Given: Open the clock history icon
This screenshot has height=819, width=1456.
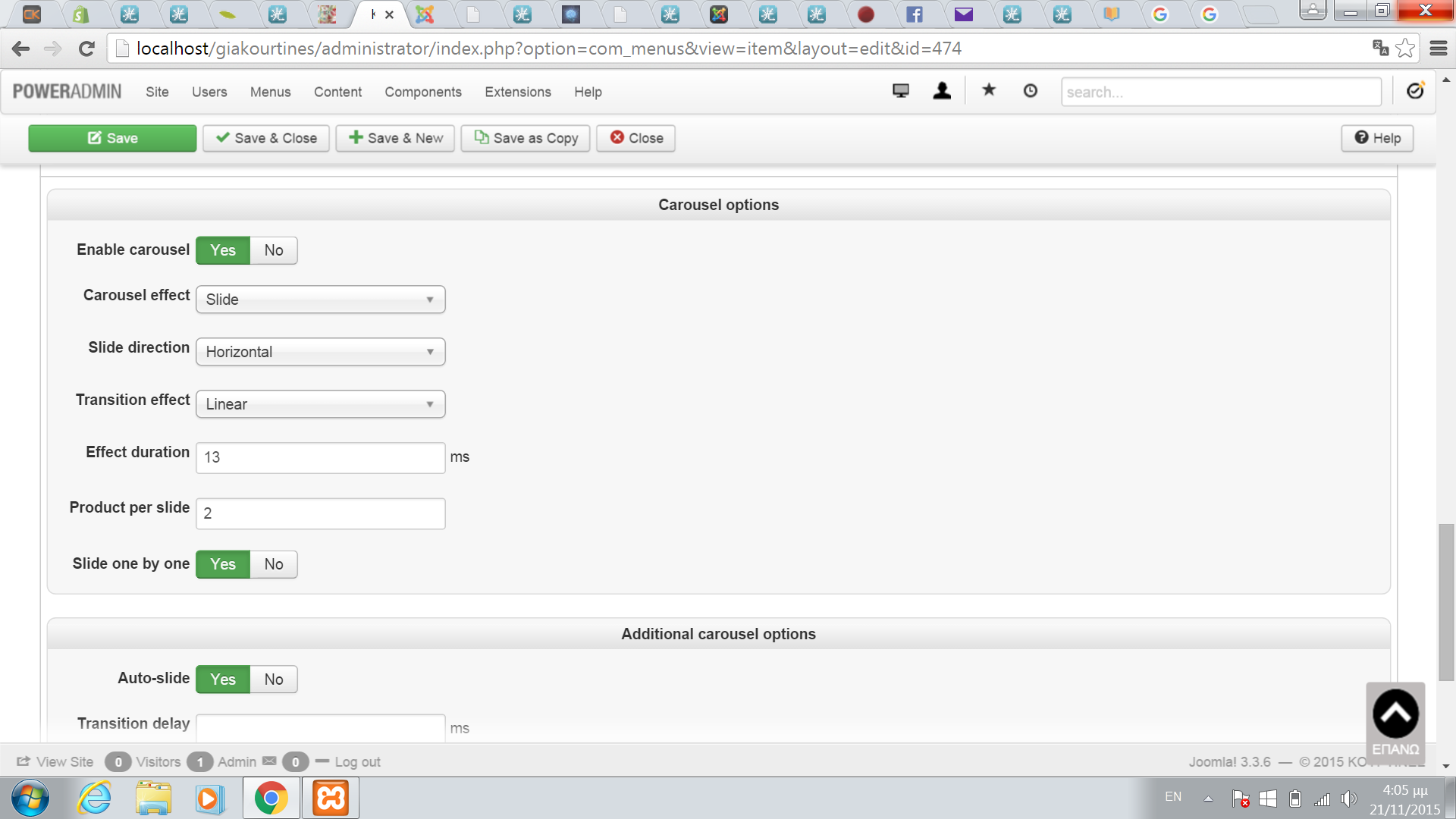Looking at the screenshot, I should click(x=1030, y=91).
